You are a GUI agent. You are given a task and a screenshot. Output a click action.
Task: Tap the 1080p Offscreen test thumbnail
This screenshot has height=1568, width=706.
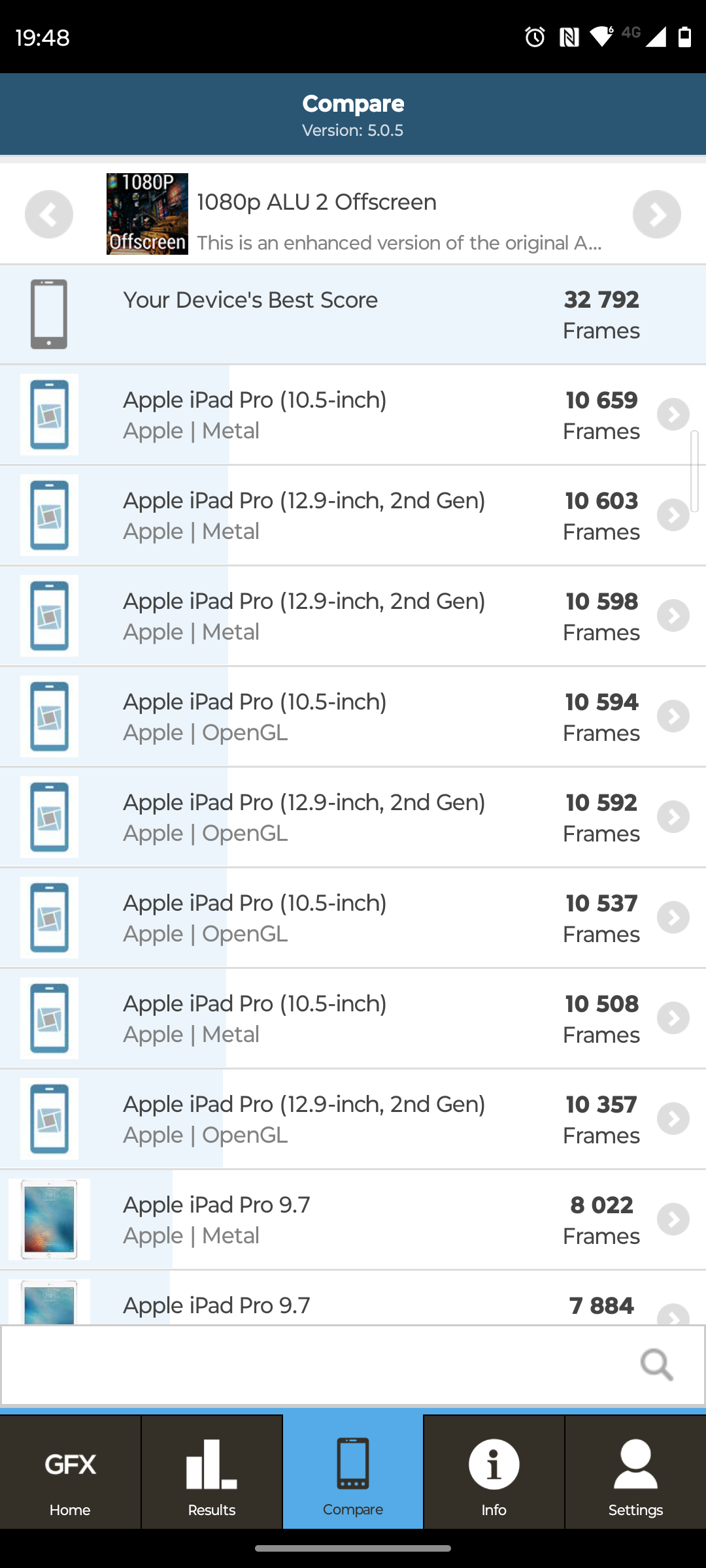pos(147,214)
